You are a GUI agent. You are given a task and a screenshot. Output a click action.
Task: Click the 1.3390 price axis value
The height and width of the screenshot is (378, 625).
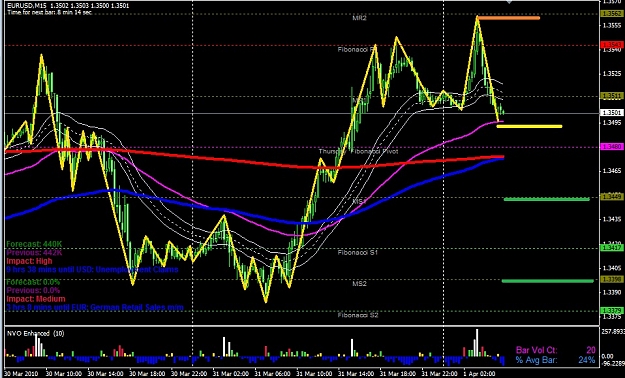pos(613,293)
